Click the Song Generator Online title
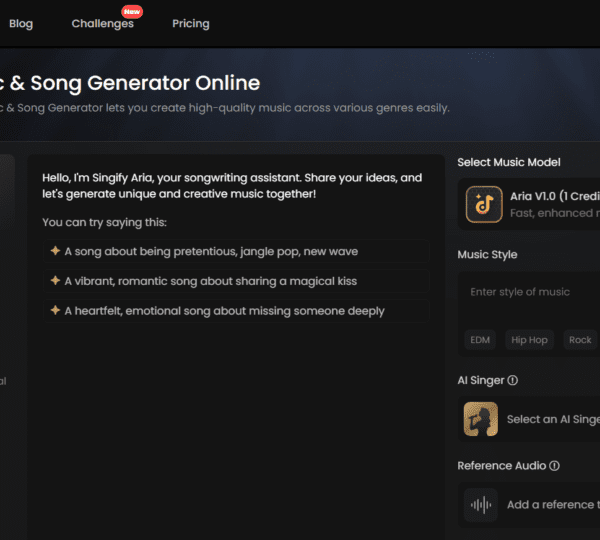The image size is (600, 540). 130,83
